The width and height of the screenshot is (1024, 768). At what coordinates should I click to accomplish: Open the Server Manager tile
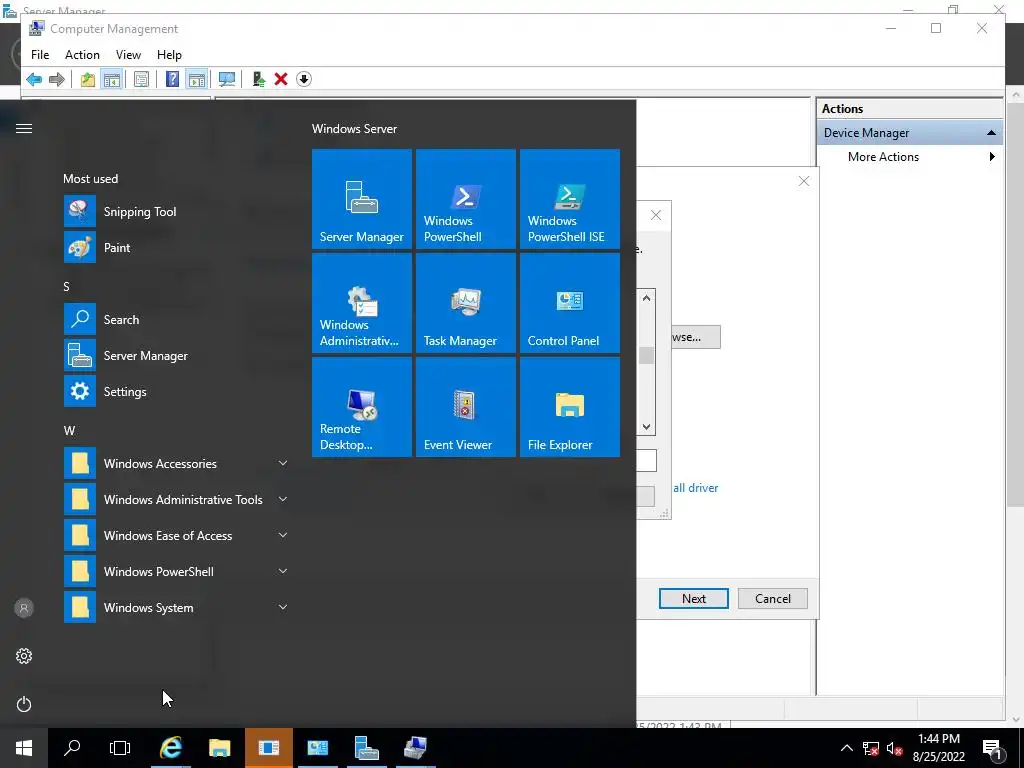(x=362, y=199)
